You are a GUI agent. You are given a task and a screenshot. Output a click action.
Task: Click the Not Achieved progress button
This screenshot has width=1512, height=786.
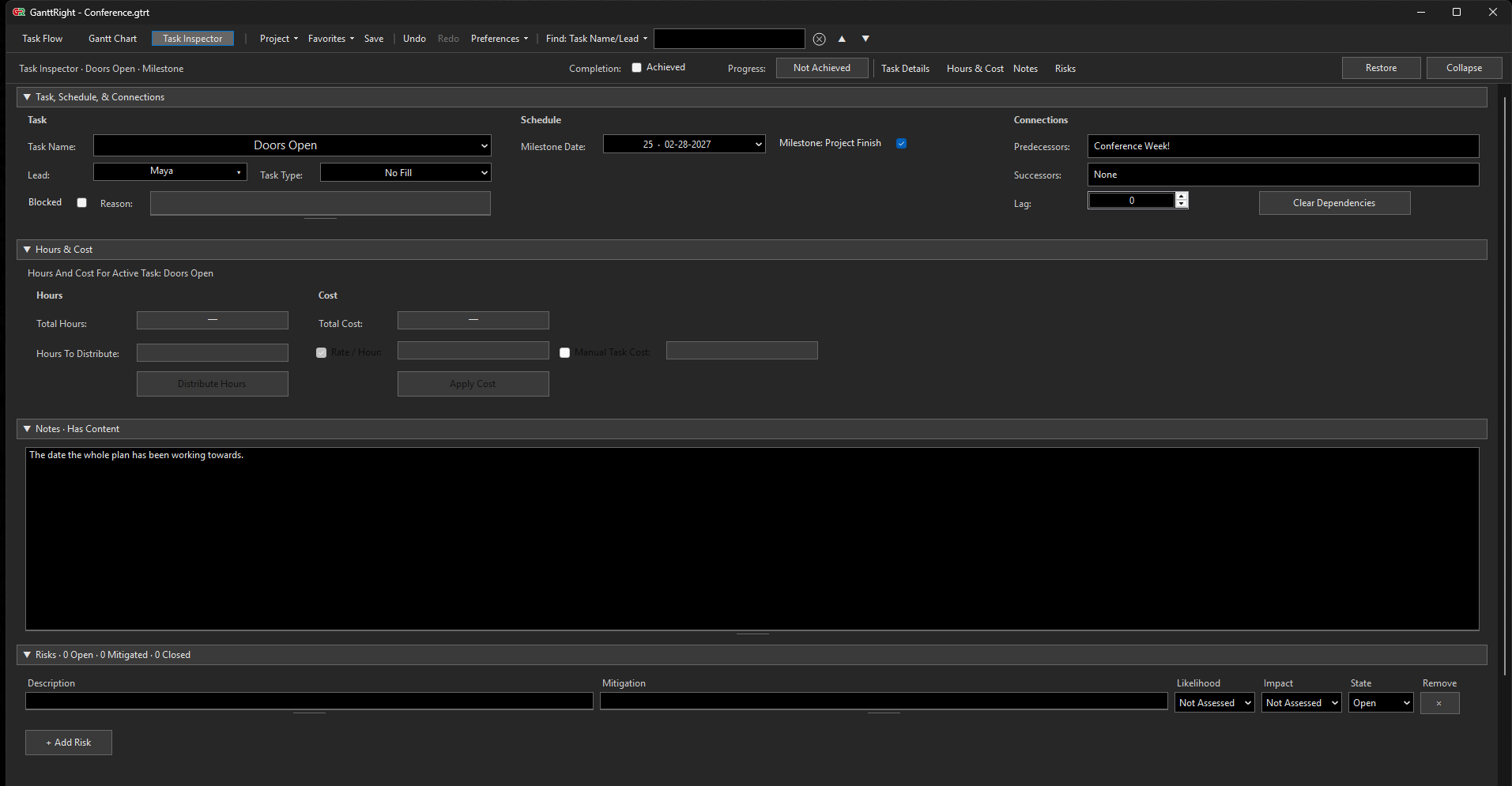pos(822,68)
